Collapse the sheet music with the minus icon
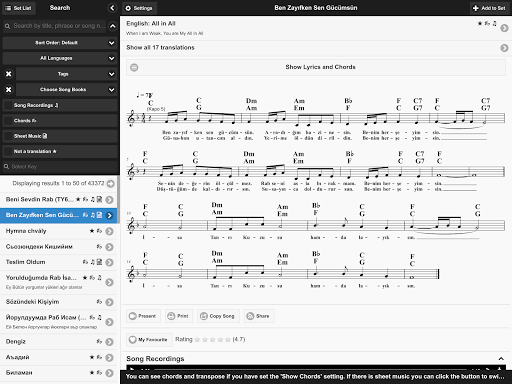 (134, 67)
